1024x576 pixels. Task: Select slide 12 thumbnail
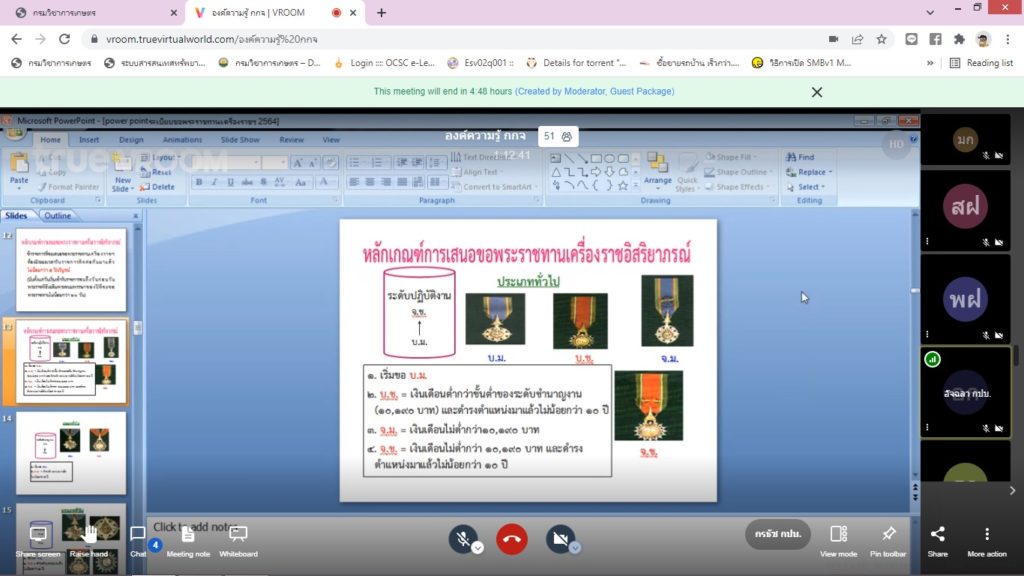point(71,270)
